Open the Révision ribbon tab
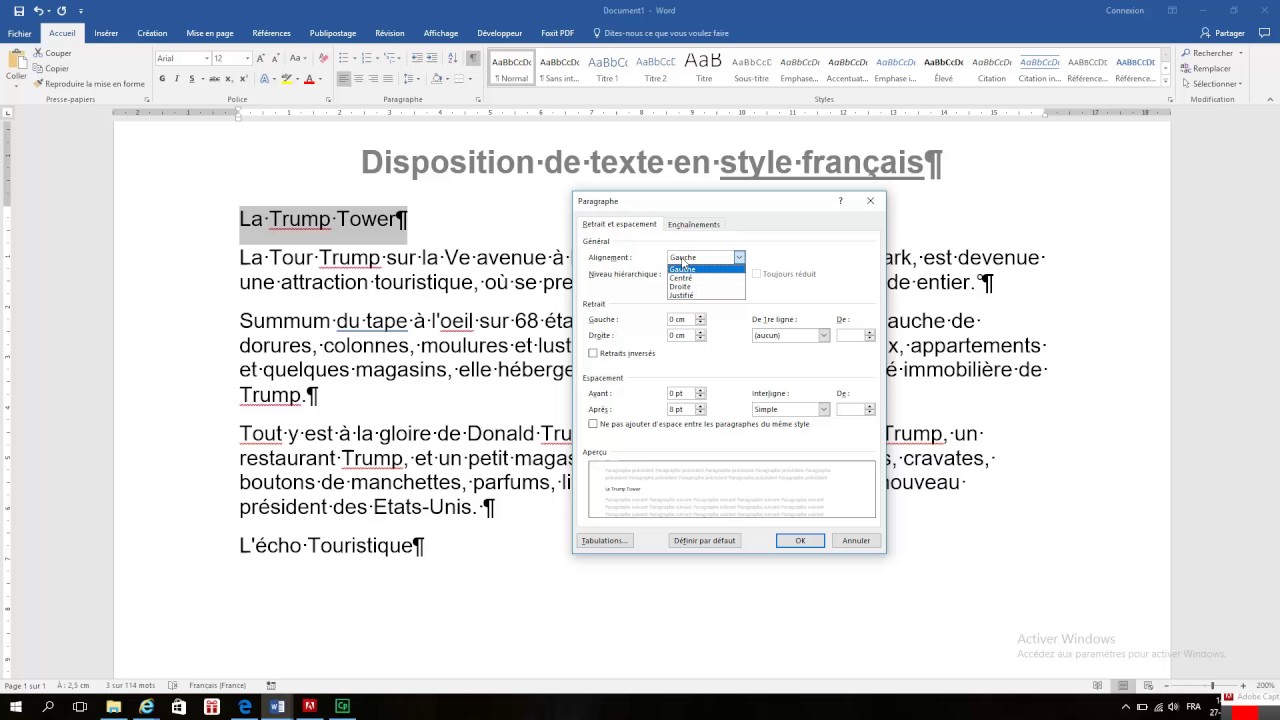 [390, 33]
